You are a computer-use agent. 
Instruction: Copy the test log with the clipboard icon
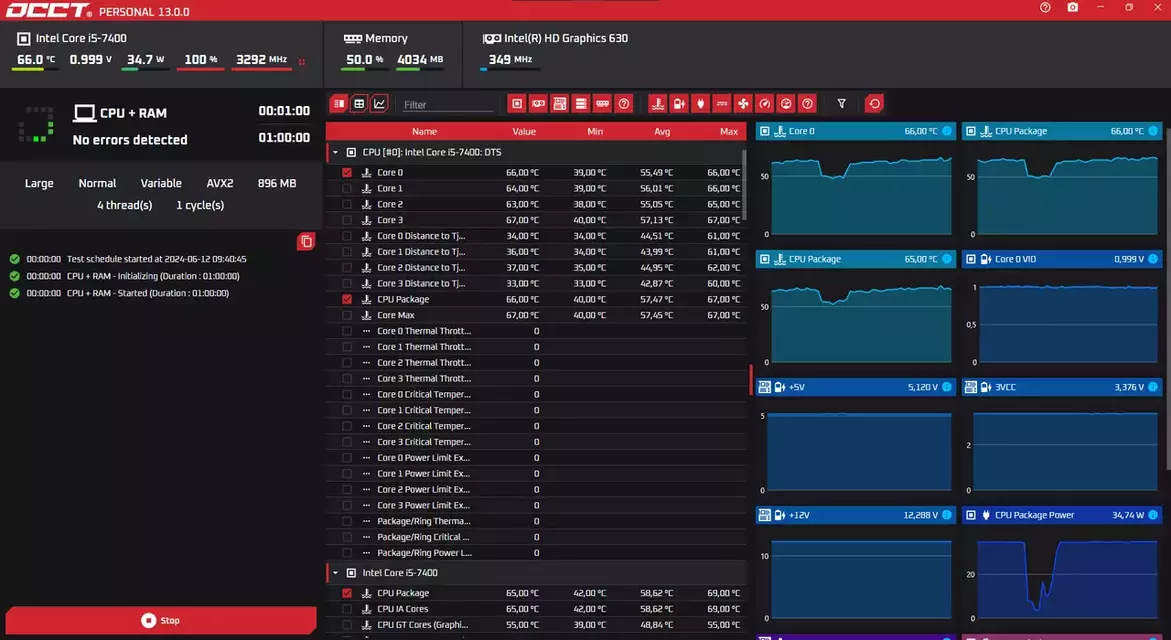pyautogui.click(x=306, y=241)
